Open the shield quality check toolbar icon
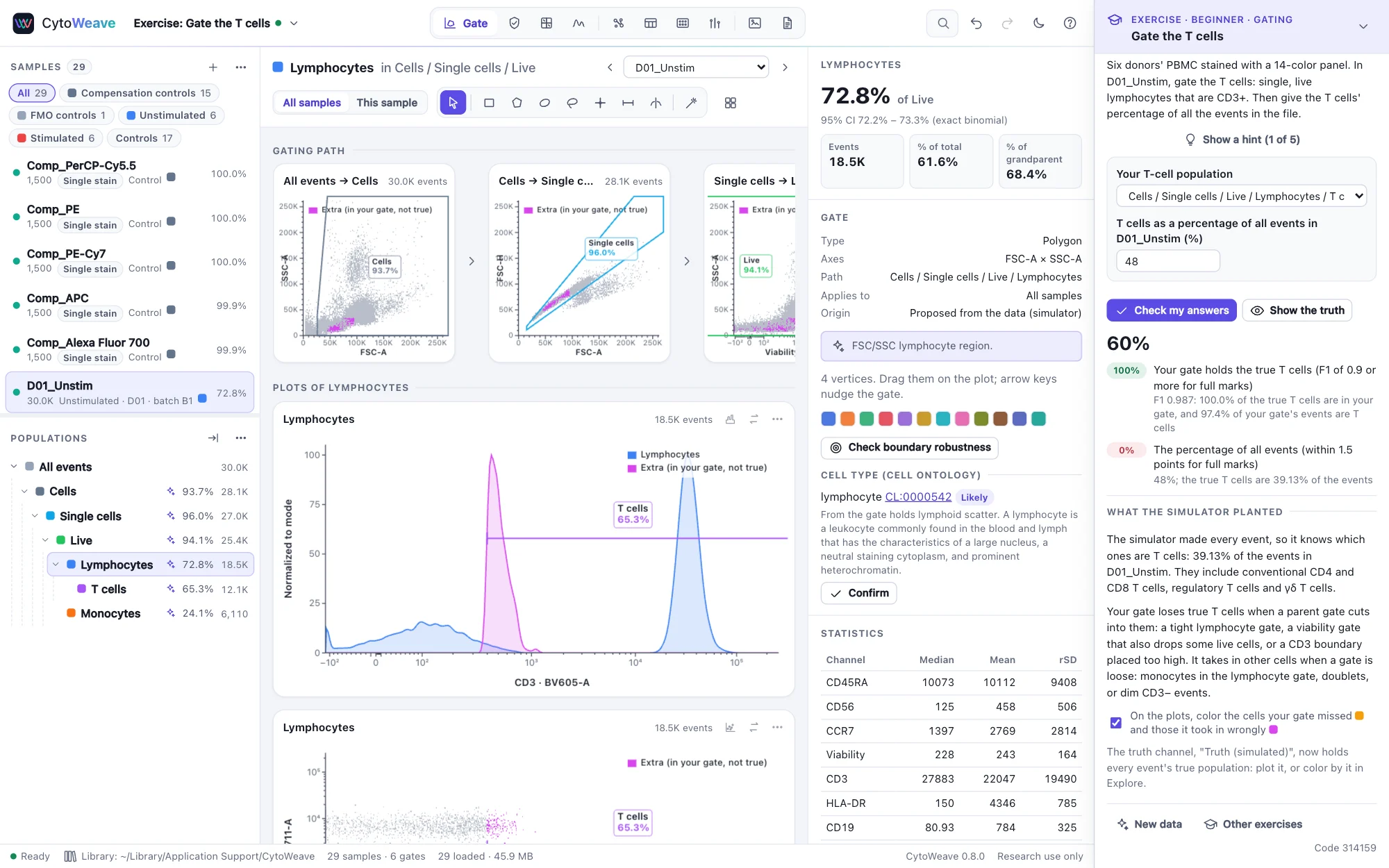Viewport: 1389px width, 868px height. click(x=514, y=23)
